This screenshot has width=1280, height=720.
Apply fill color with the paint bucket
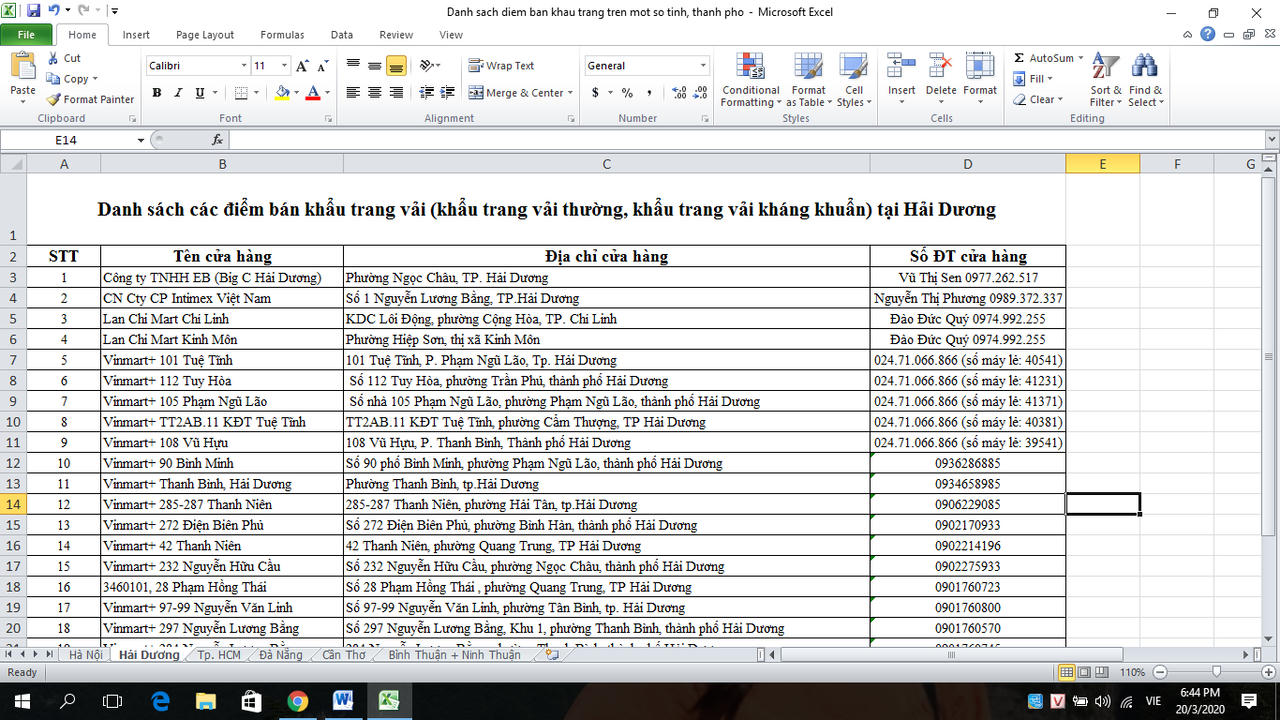pos(282,93)
